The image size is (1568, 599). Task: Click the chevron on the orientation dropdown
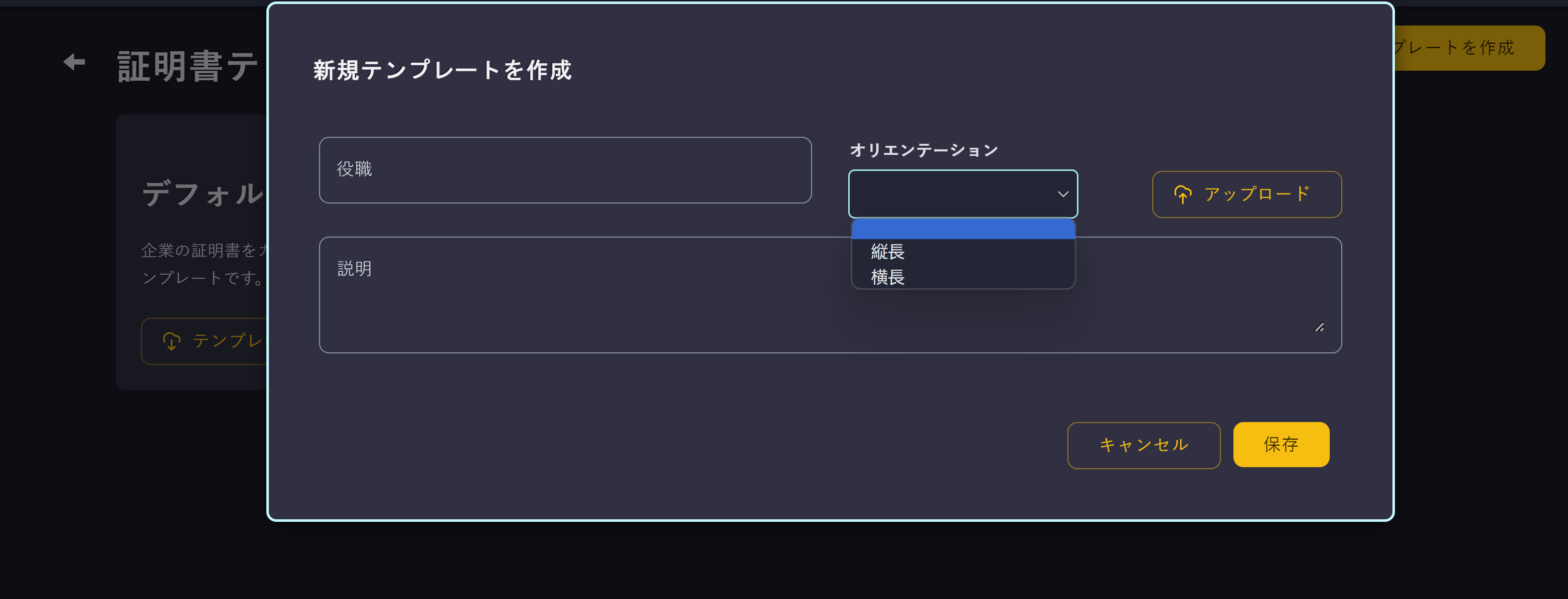pyautogui.click(x=1062, y=194)
